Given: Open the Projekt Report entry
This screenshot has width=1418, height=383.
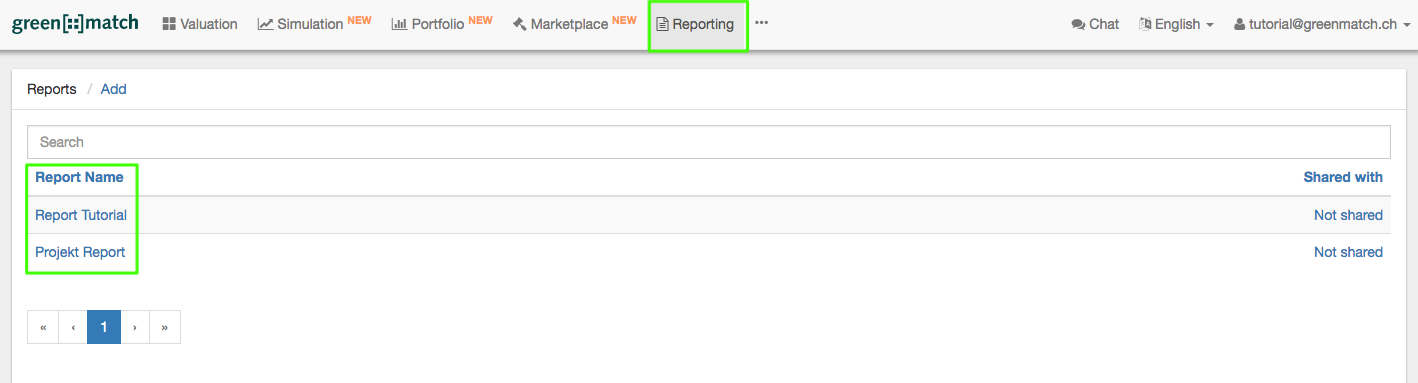Looking at the screenshot, I should (x=80, y=252).
